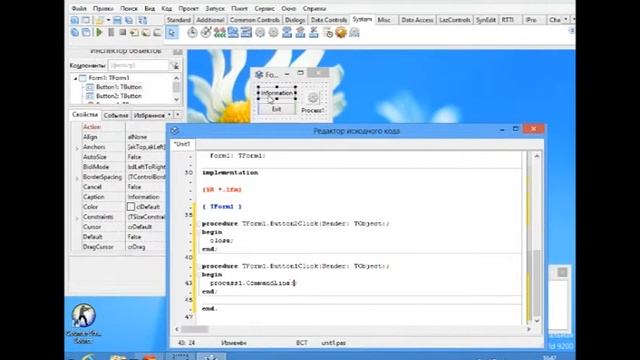Click the 'ВСТ' insert mode status entry
This screenshot has height=360, width=640.
tap(302, 343)
